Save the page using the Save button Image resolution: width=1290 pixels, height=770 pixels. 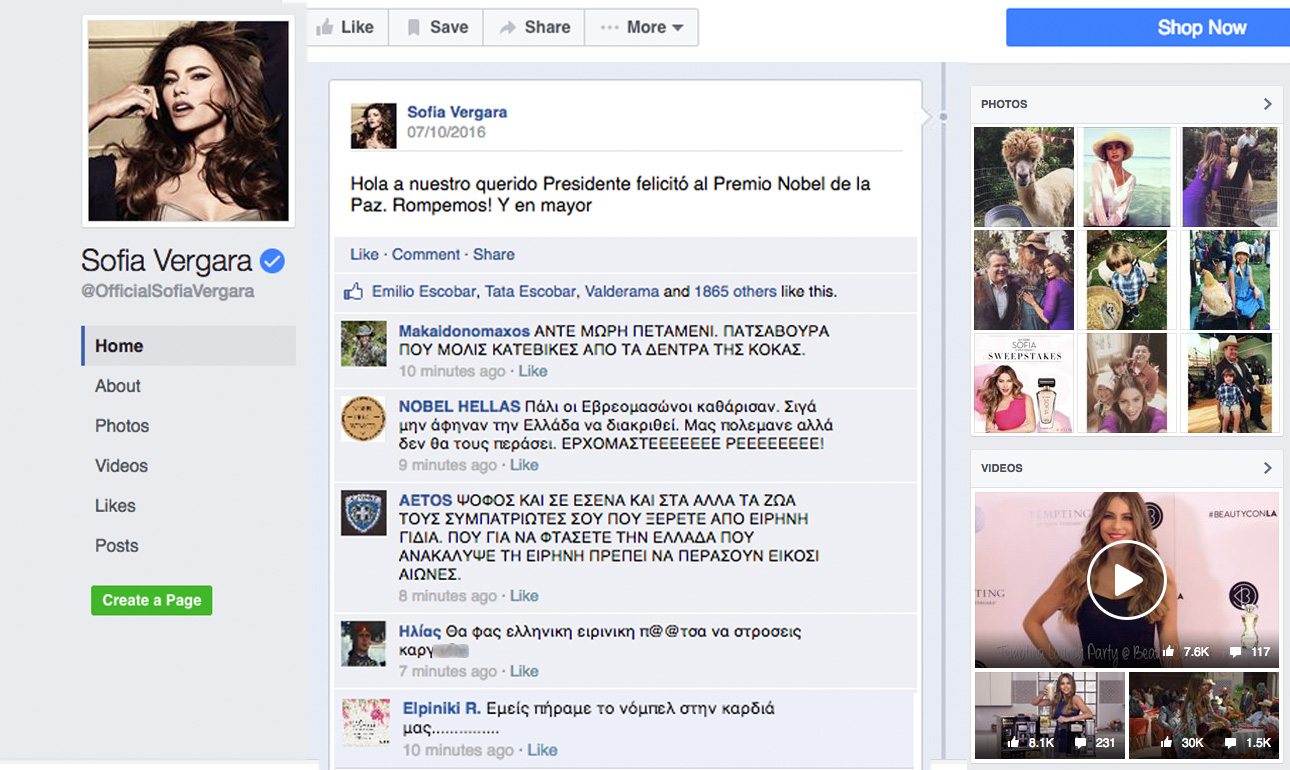[x=436, y=28]
